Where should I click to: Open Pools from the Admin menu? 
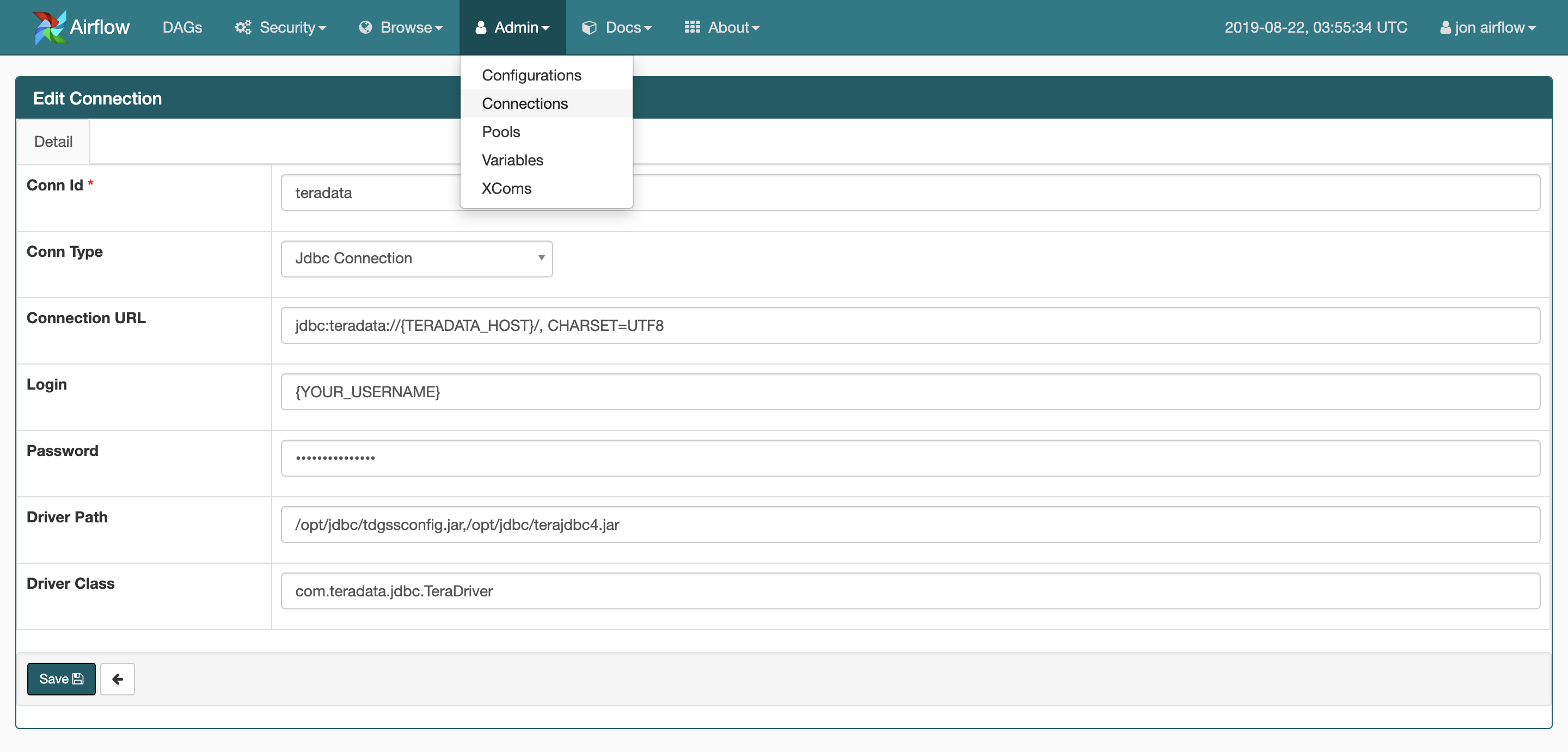(x=500, y=132)
